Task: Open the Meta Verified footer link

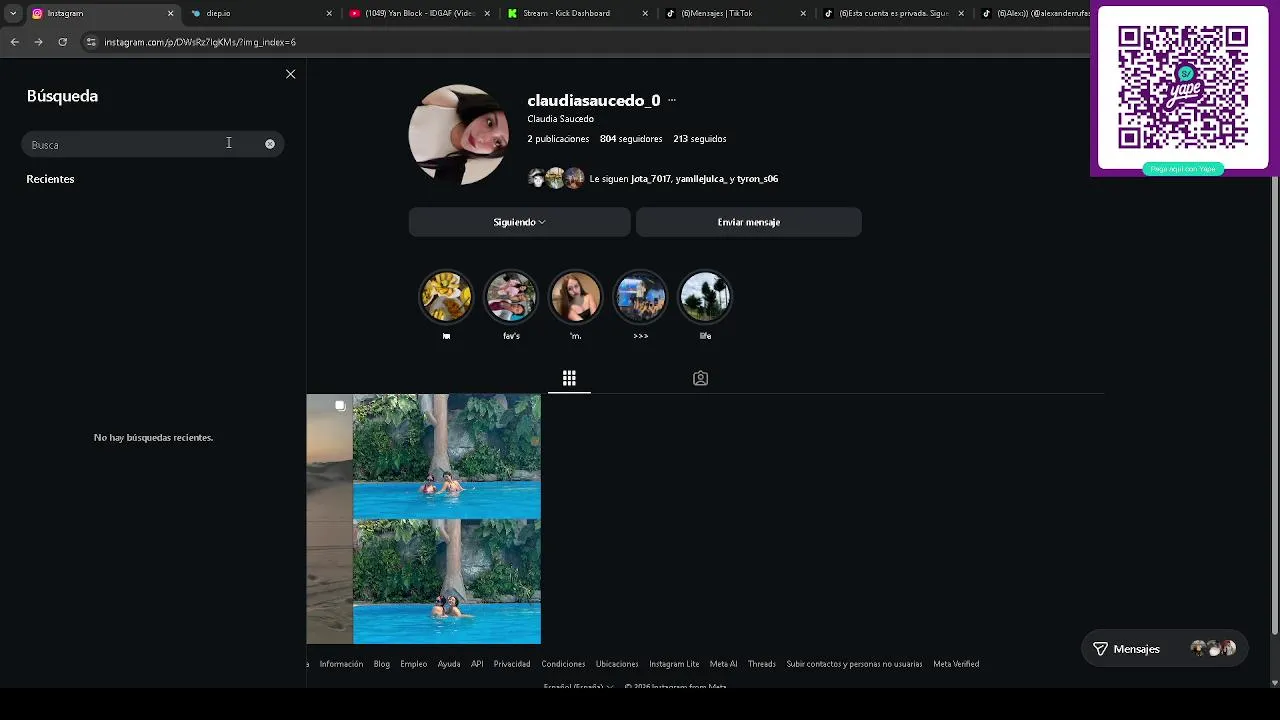Action: point(956,664)
